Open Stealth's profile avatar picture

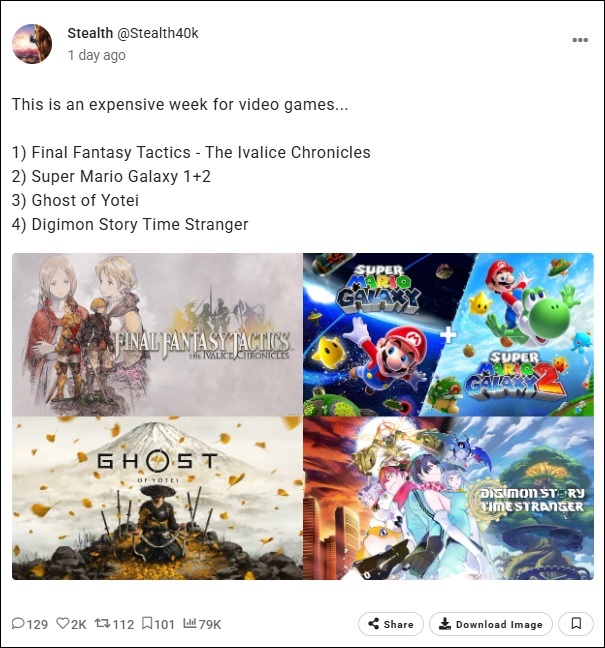tap(32, 44)
